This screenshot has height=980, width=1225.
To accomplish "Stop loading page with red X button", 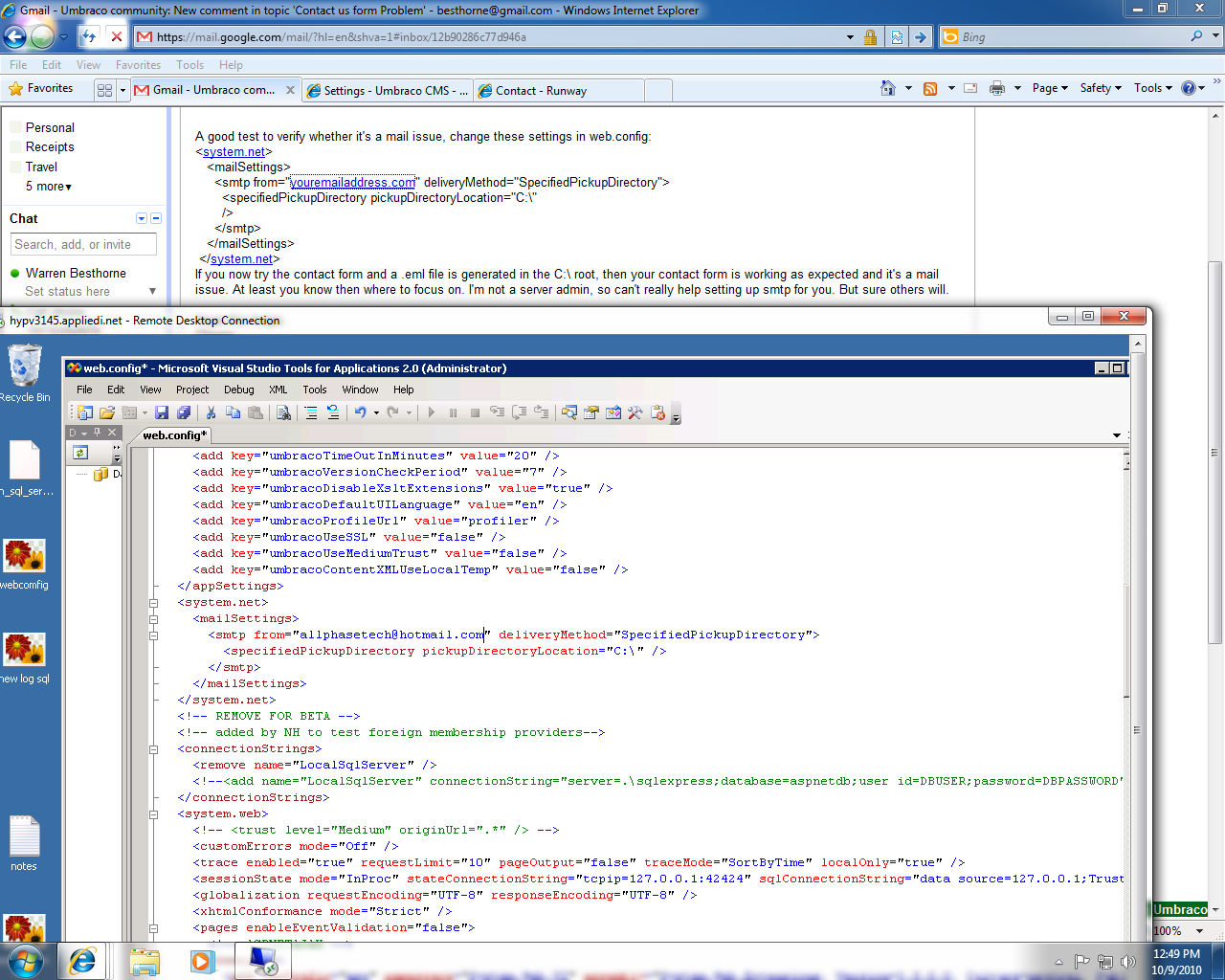I will (x=116, y=36).
